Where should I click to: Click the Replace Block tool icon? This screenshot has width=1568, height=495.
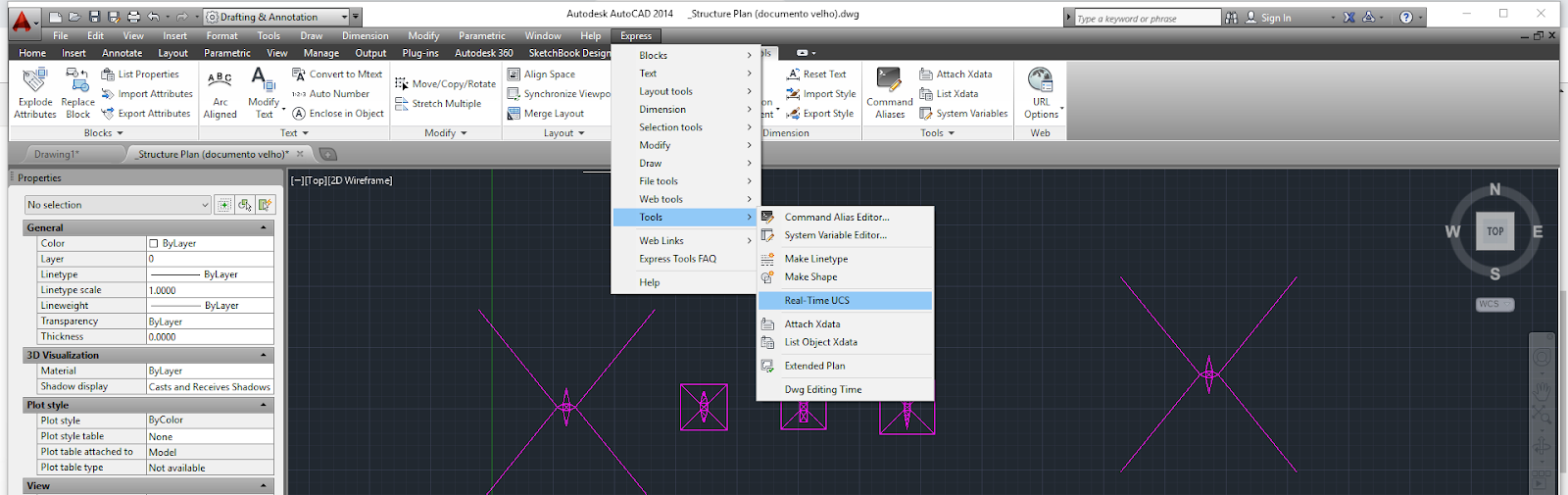click(x=77, y=80)
